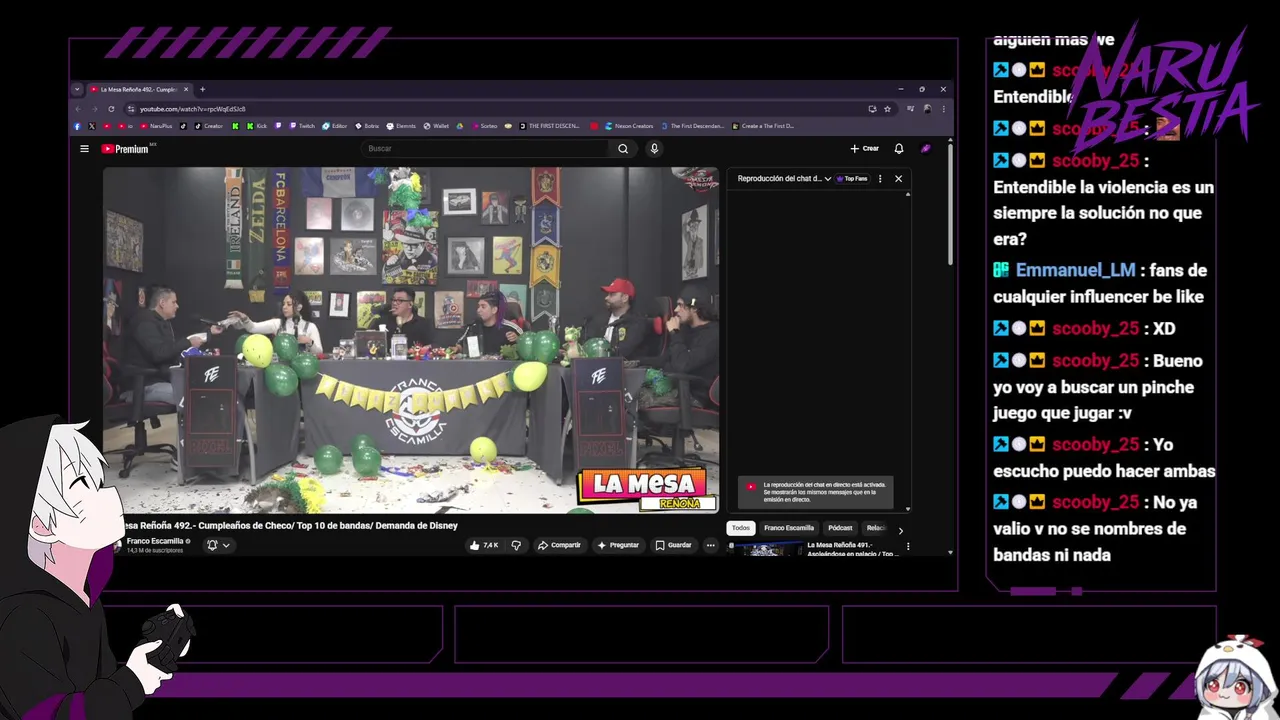Open the Sorteo bookmark
Viewport: 1280px width, 720px height.
coord(484,126)
